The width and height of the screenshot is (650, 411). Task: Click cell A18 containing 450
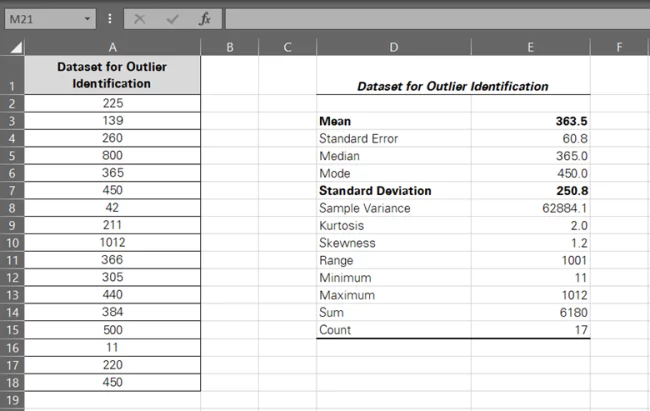tap(112, 382)
